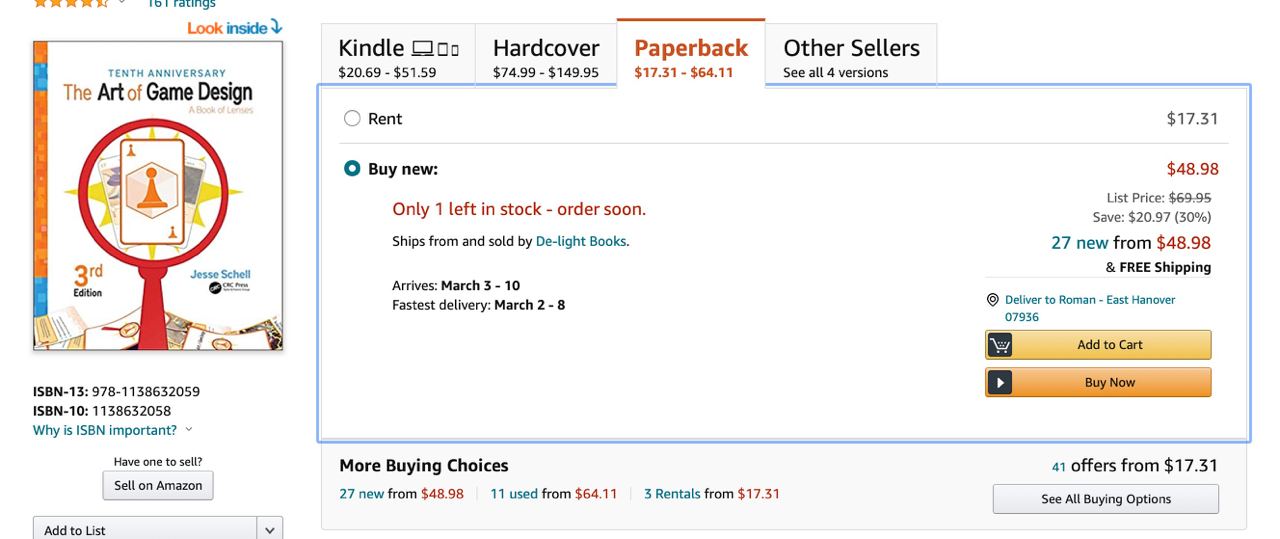1280x539 pixels.
Task: Expand the Add to List dropdown arrow
Action: [x=269, y=530]
